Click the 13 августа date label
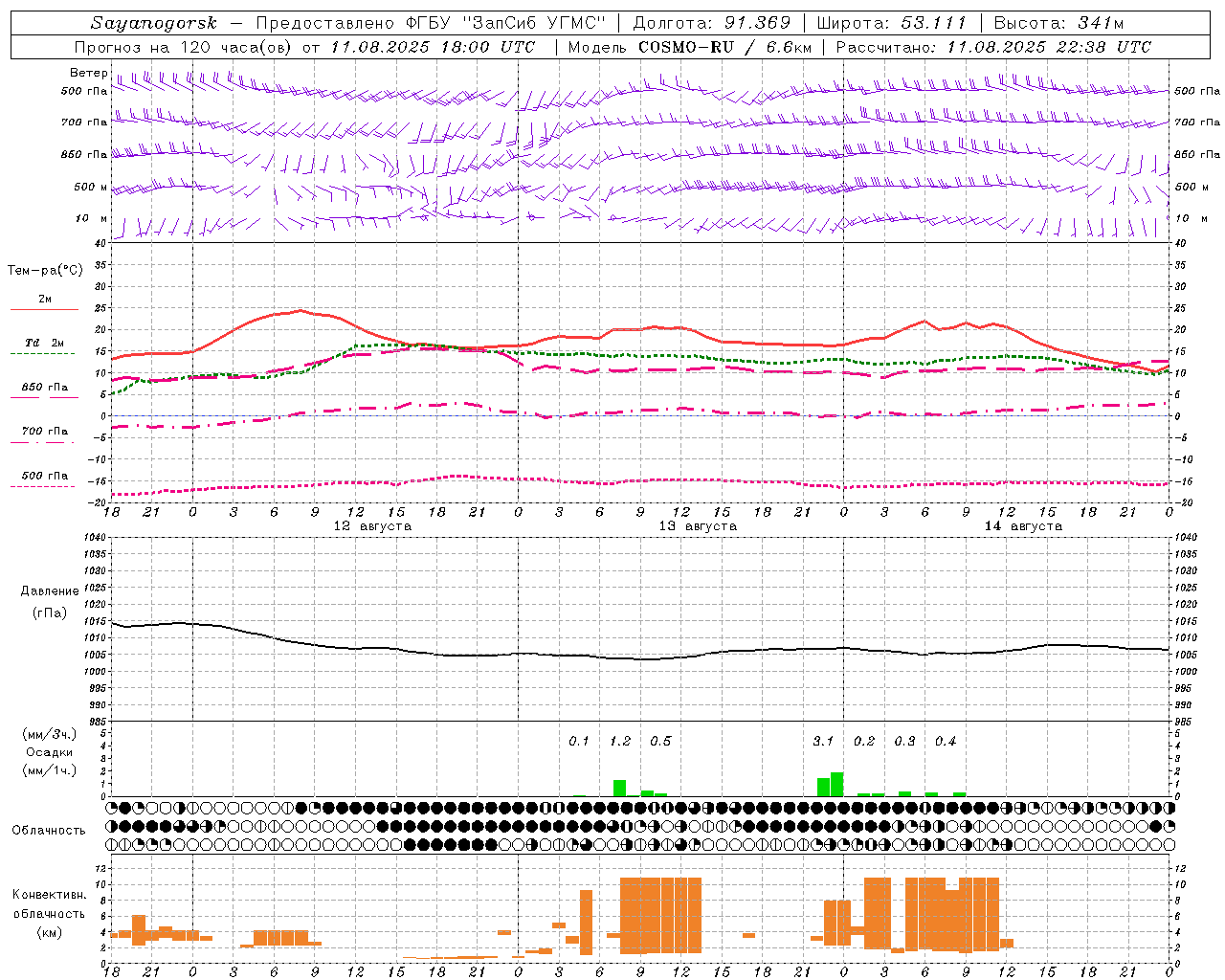The height and width of the screenshot is (980, 1225). click(698, 526)
